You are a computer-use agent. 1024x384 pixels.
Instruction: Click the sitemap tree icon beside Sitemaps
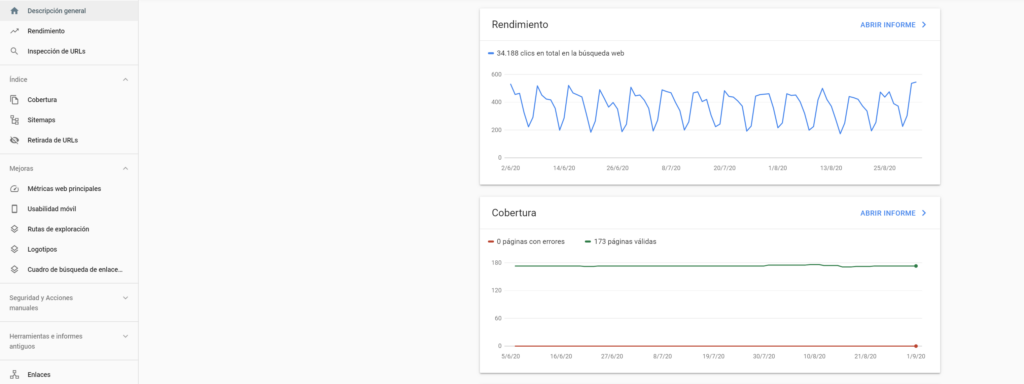click(14, 120)
